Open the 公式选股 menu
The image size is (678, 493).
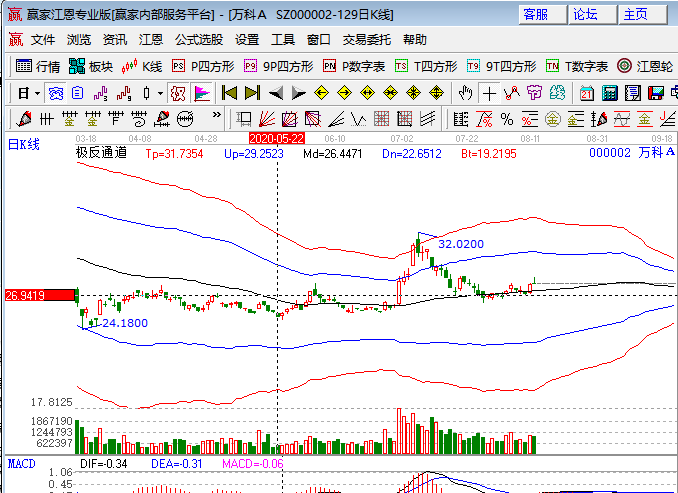pyautogui.click(x=199, y=40)
